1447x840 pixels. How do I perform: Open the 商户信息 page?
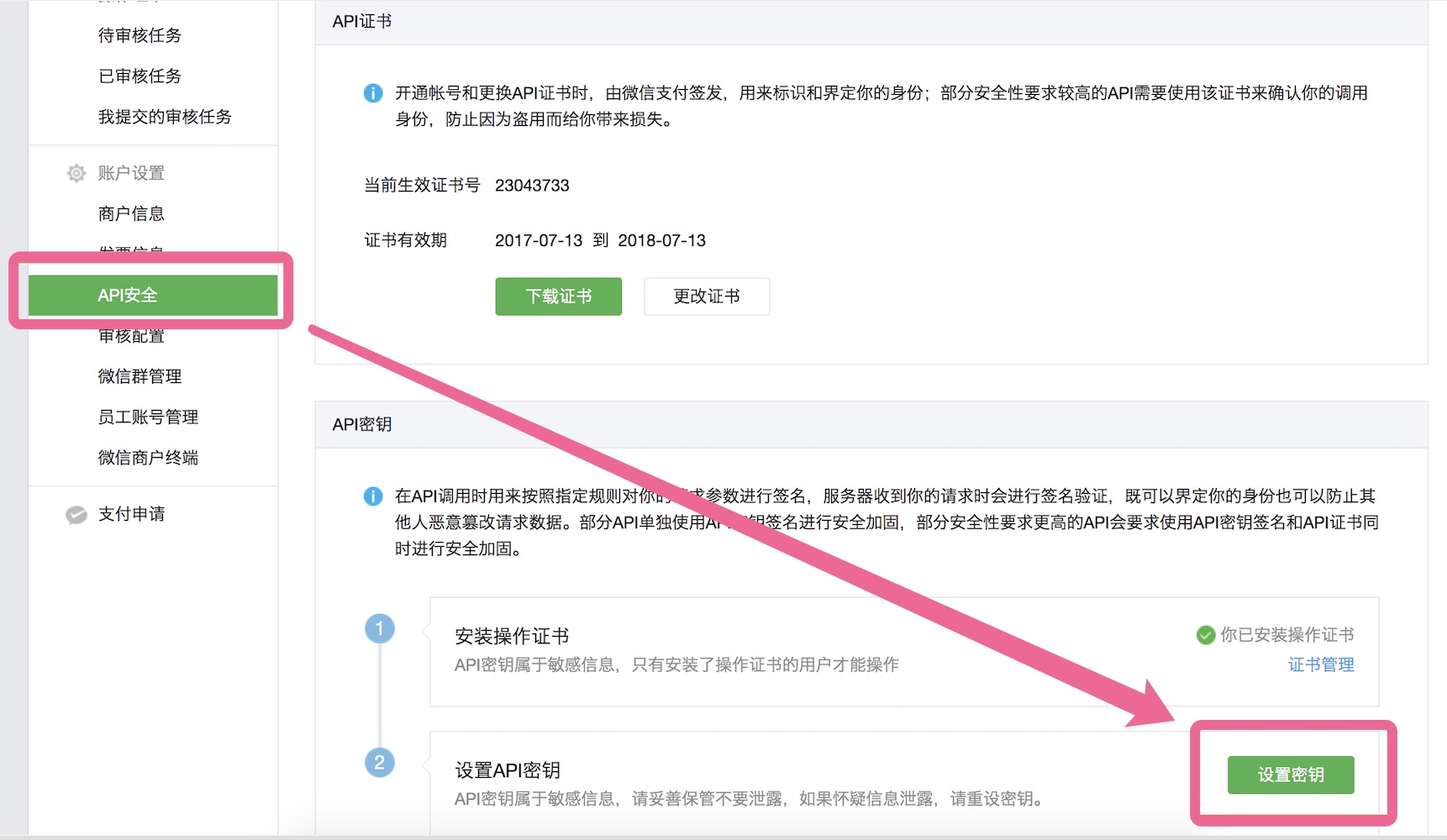[131, 213]
